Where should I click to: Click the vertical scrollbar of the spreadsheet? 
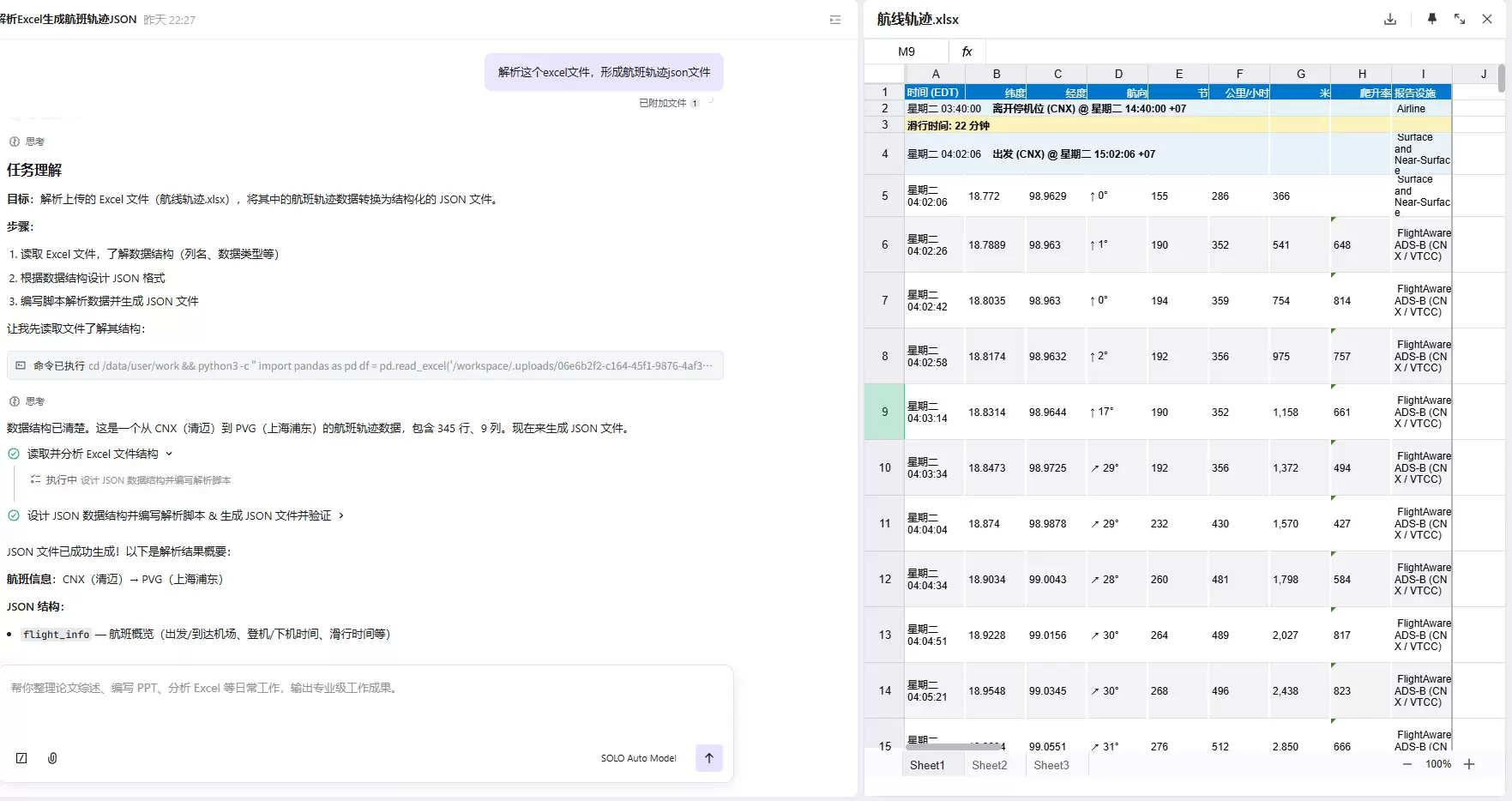(x=1501, y=79)
